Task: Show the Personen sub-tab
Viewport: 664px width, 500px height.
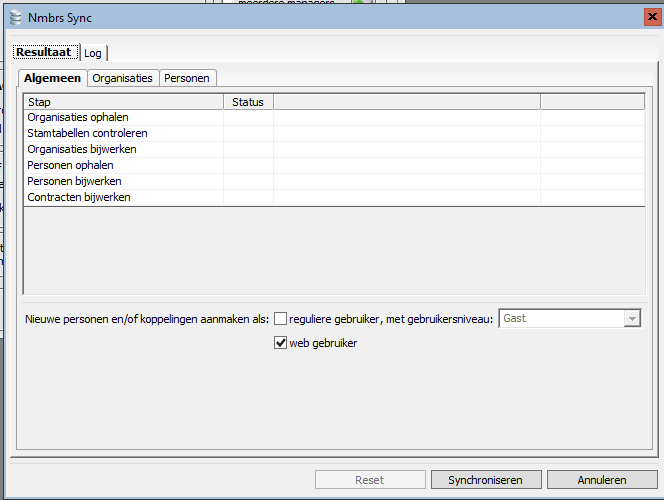Action: [x=187, y=78]
